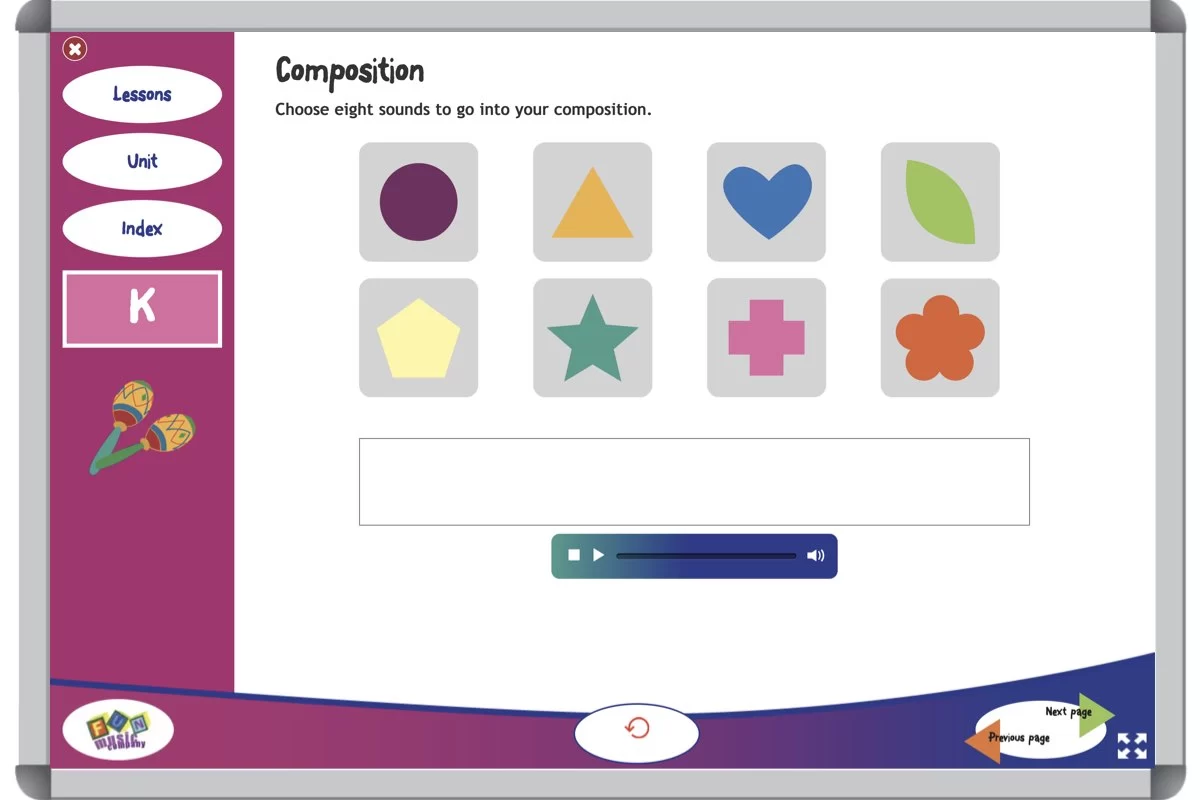
Task: Open the Index page
Action: (x=142, y=229)
